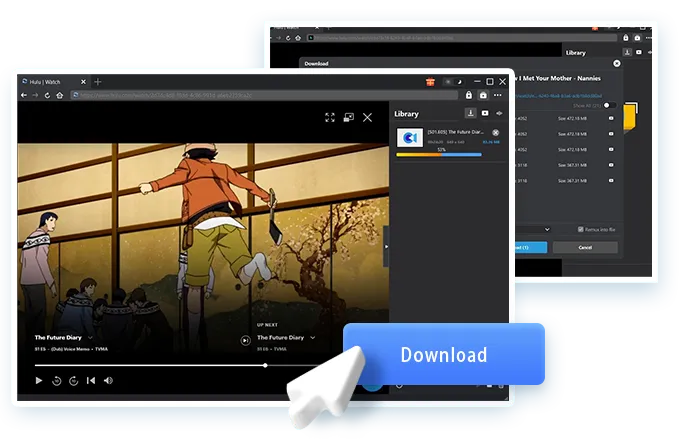686x439 pixels.
Task: Open the Library video tab icon
Action: point(485,113)
